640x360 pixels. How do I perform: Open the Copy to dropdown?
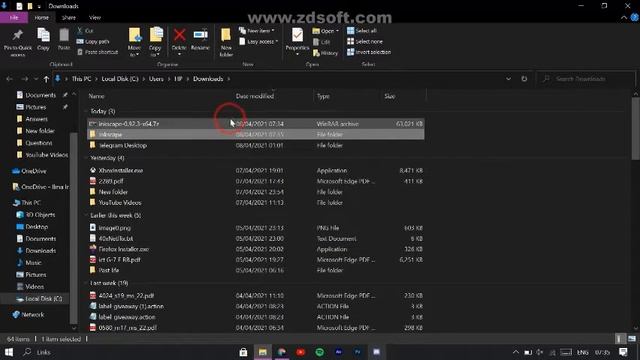click(x=155, y=42)
